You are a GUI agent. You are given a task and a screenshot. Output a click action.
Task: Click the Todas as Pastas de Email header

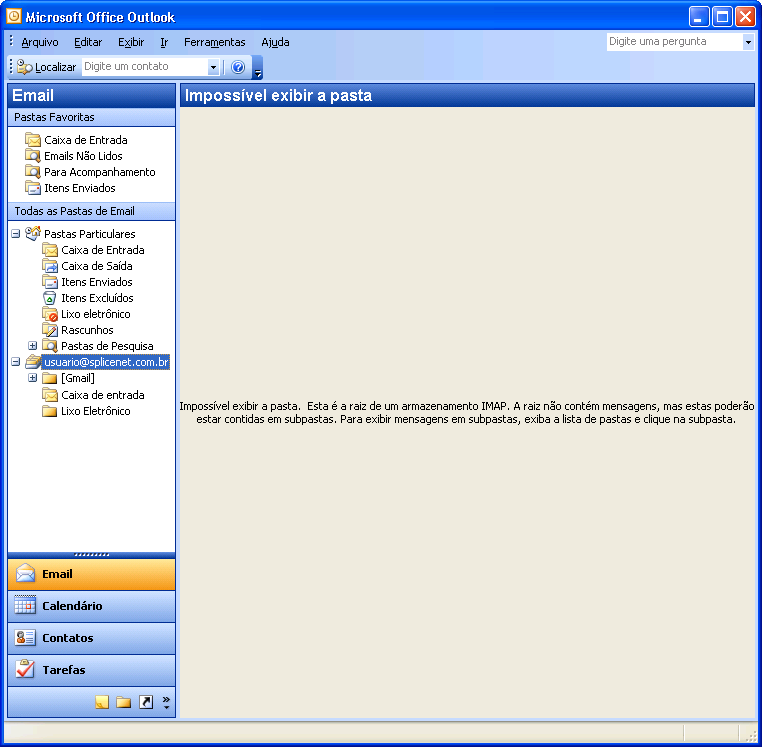pyautogui.click(x=91, y=211)
